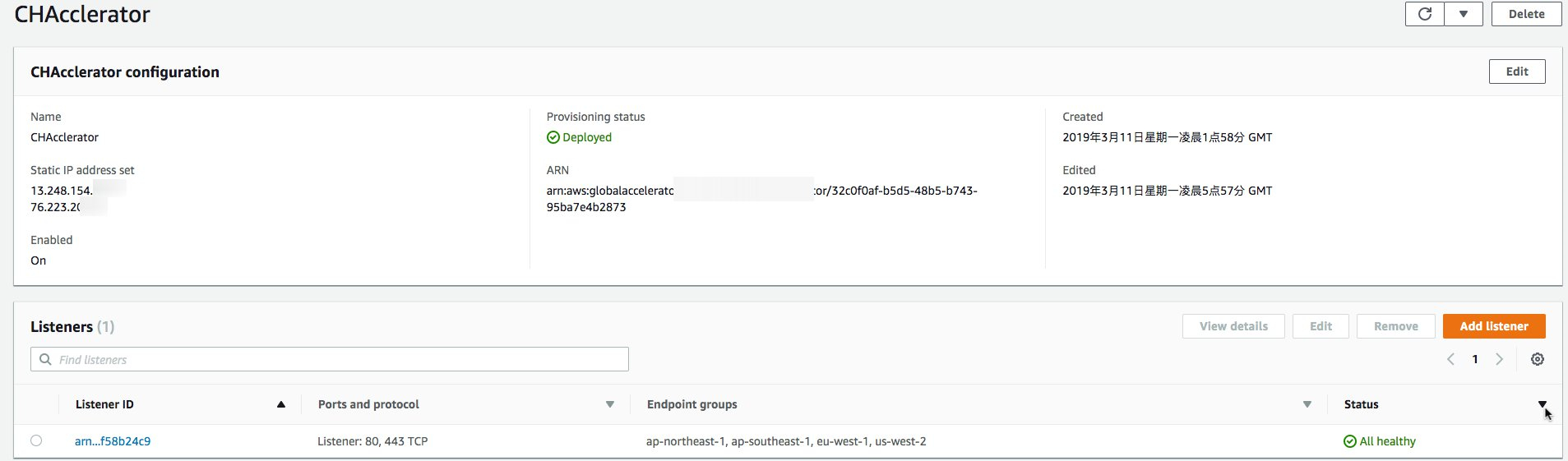Click the refresh icon button

[1424, 14]
